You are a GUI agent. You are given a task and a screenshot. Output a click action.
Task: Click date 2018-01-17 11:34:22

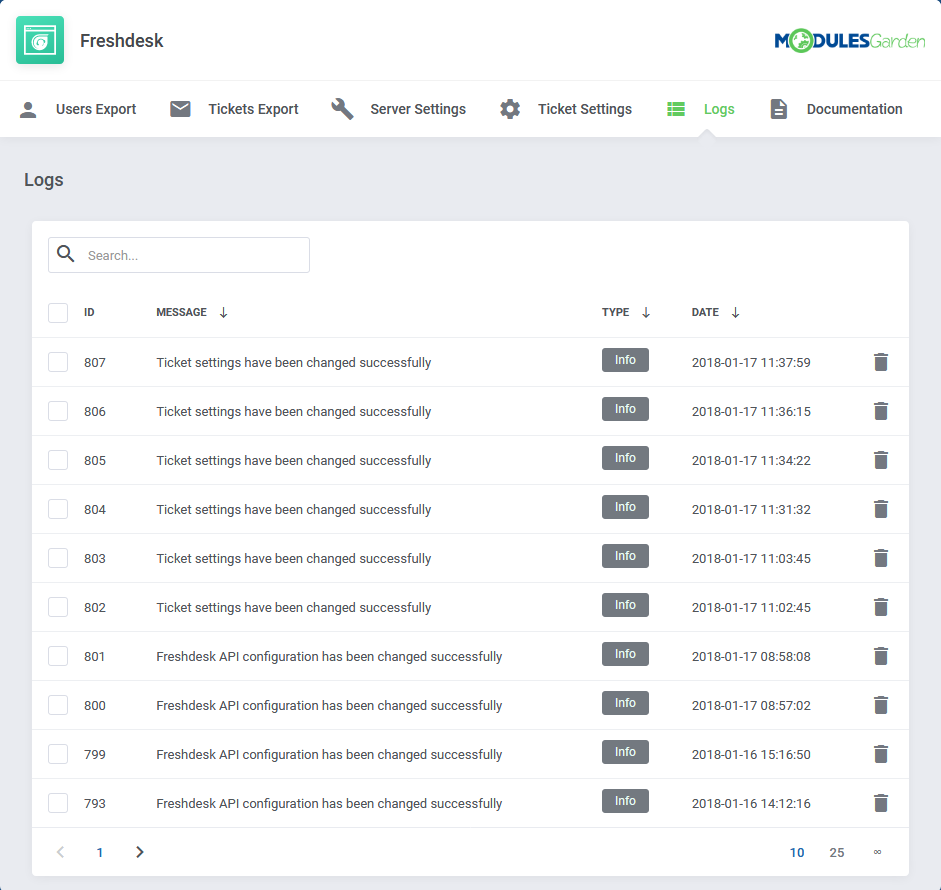click(x=751, y=461)
